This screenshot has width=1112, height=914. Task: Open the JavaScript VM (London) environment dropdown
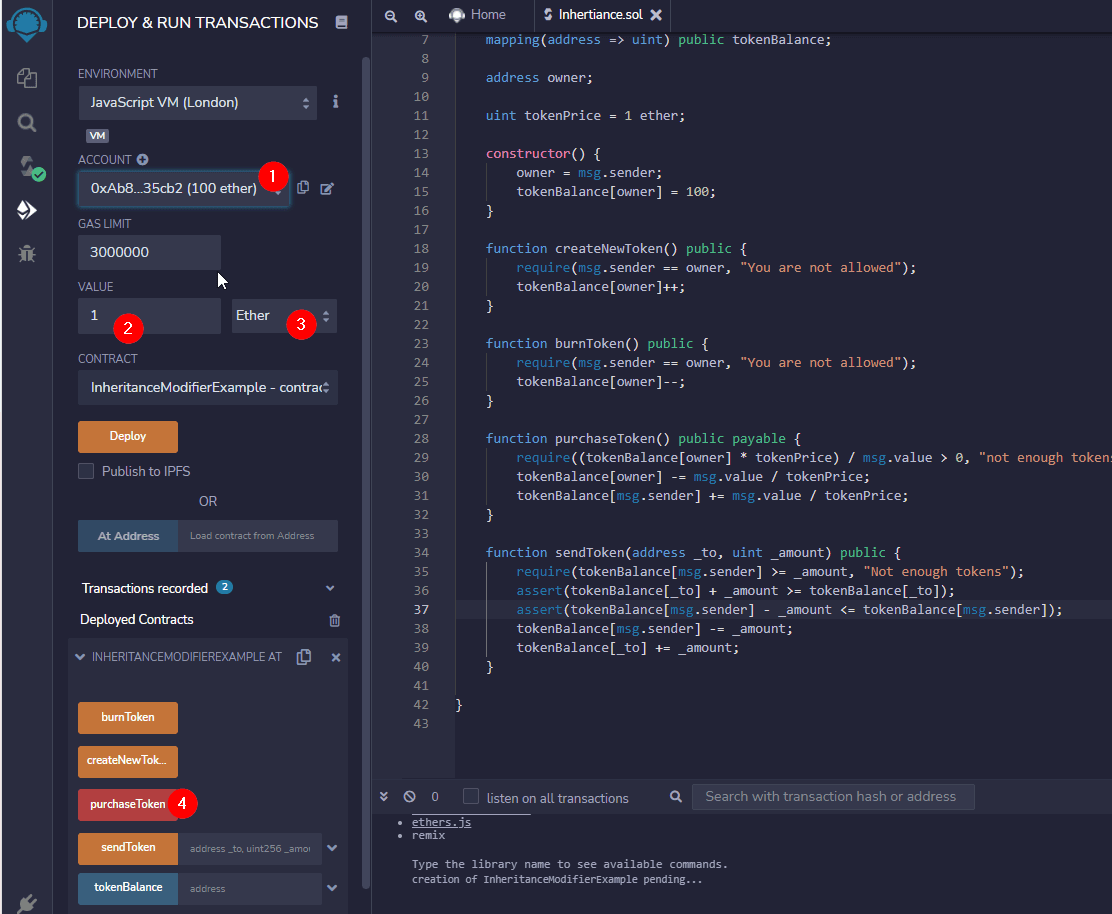(x=197, y=103)
